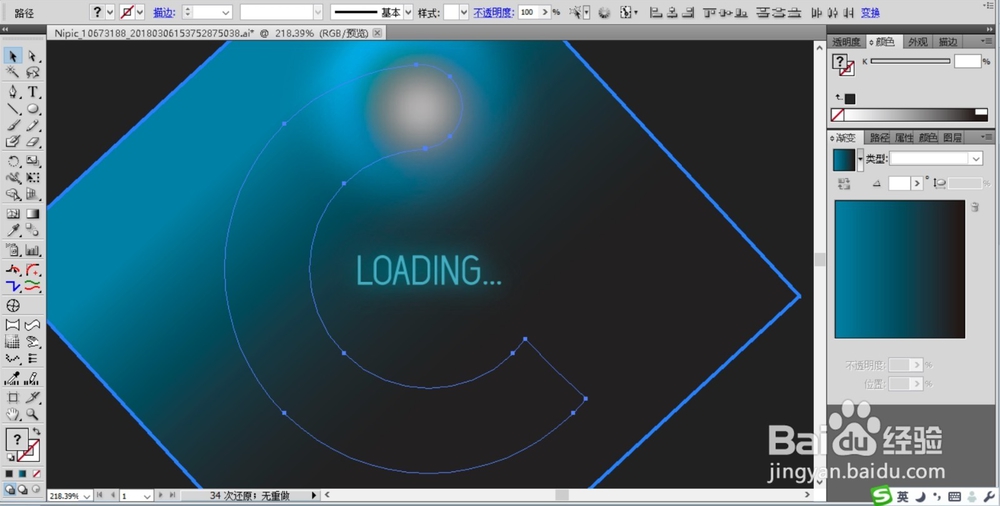Activate the Free Transform tool
The image size is (1000, 506).
point(33,178)
